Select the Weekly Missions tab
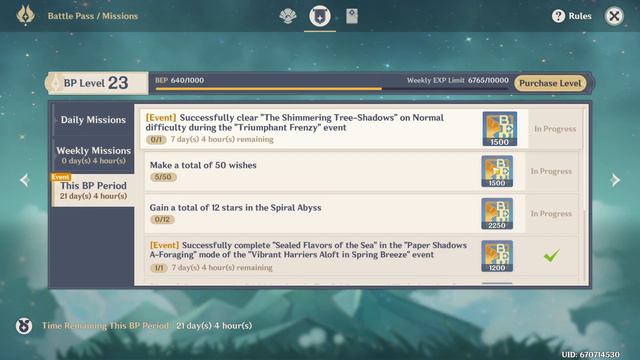This screenshot has width=640, height=360. 93,155
